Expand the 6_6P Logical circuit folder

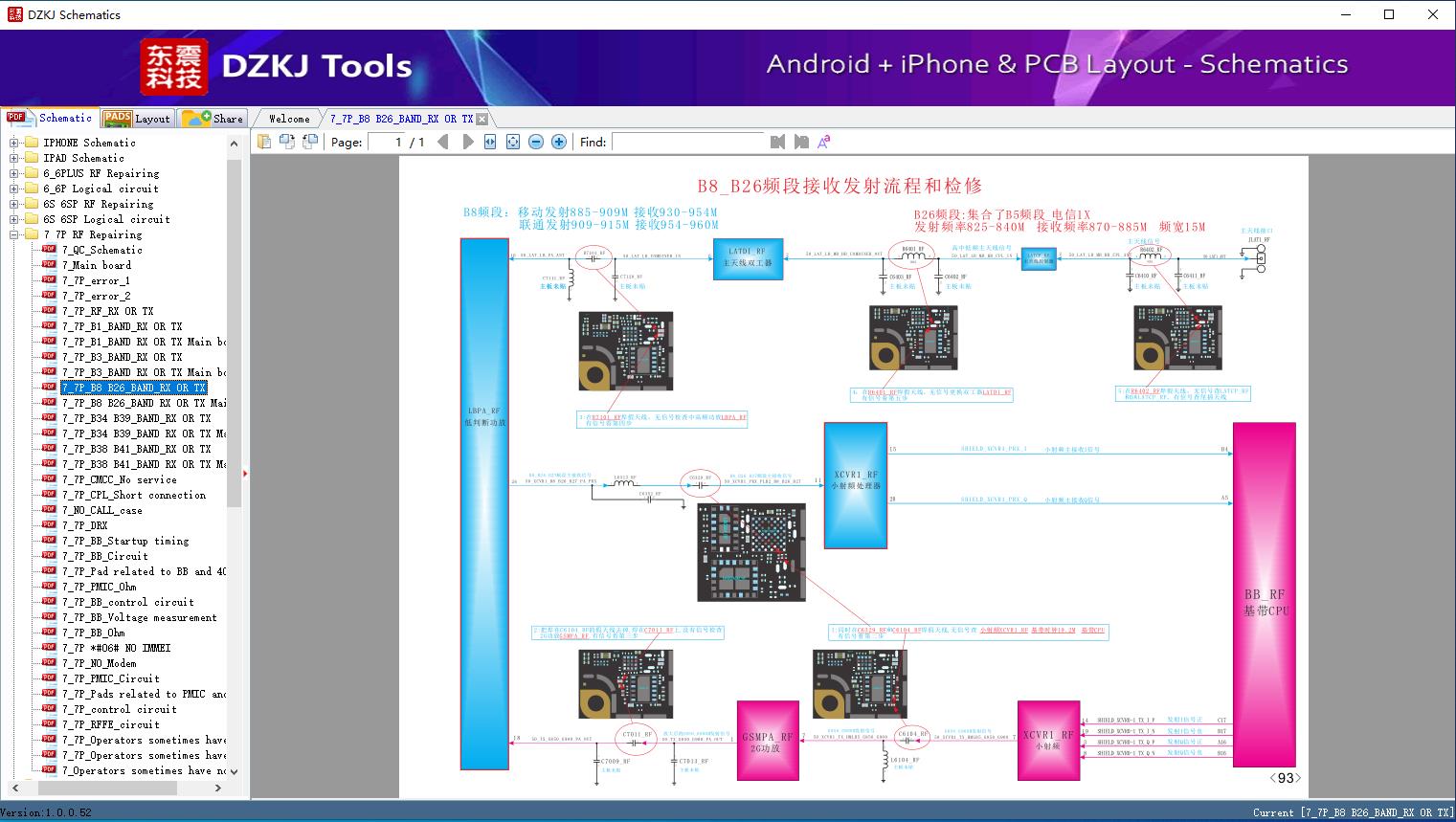(14, 189)
